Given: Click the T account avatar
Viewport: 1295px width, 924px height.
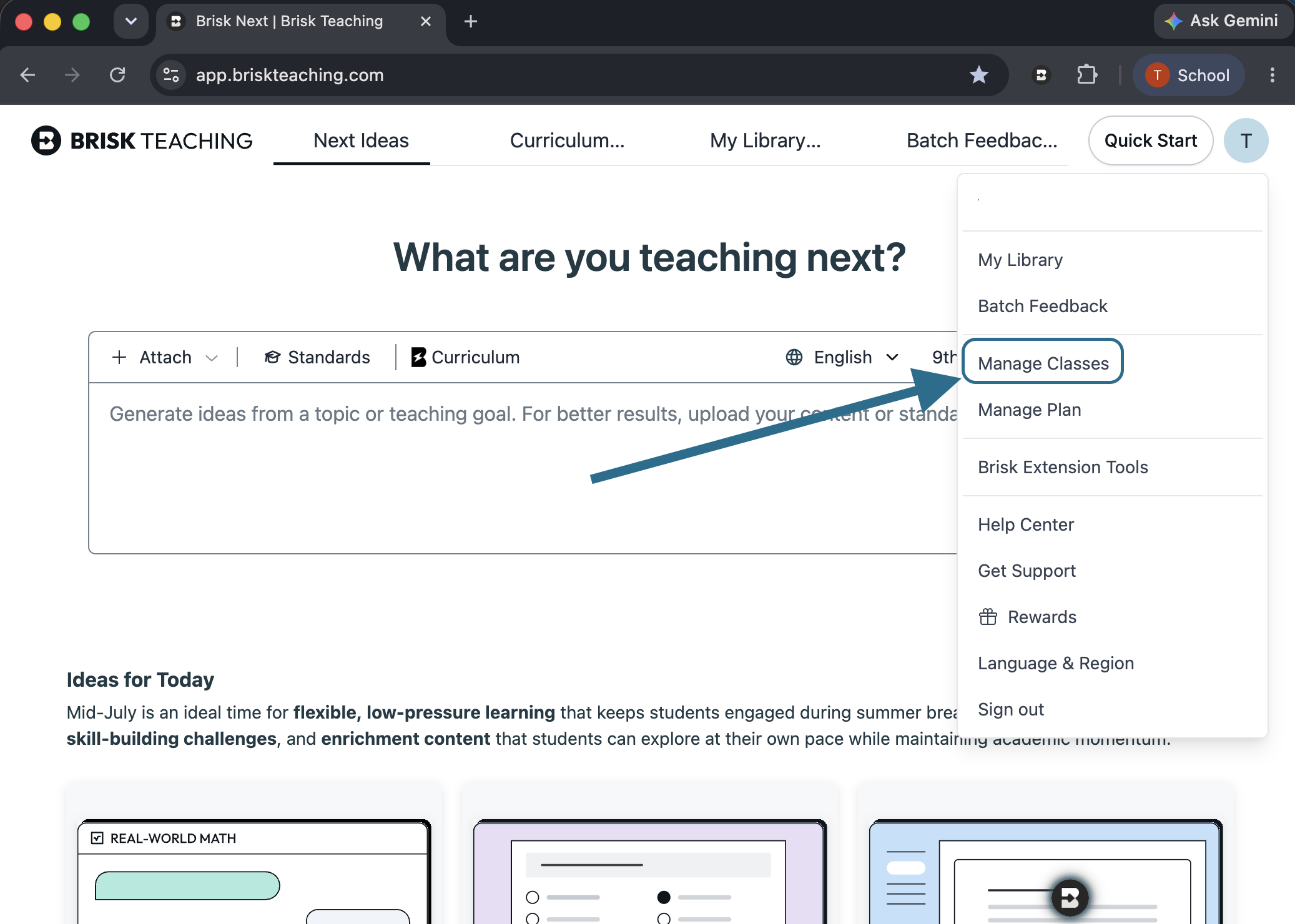Looking at the screenshot, I should click(1246, 140).
